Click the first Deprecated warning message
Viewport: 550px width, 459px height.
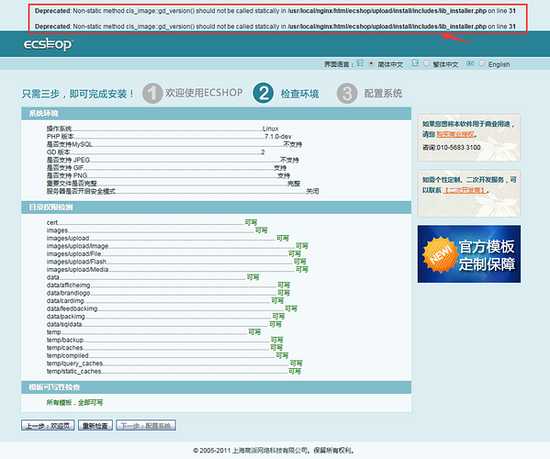275,11
